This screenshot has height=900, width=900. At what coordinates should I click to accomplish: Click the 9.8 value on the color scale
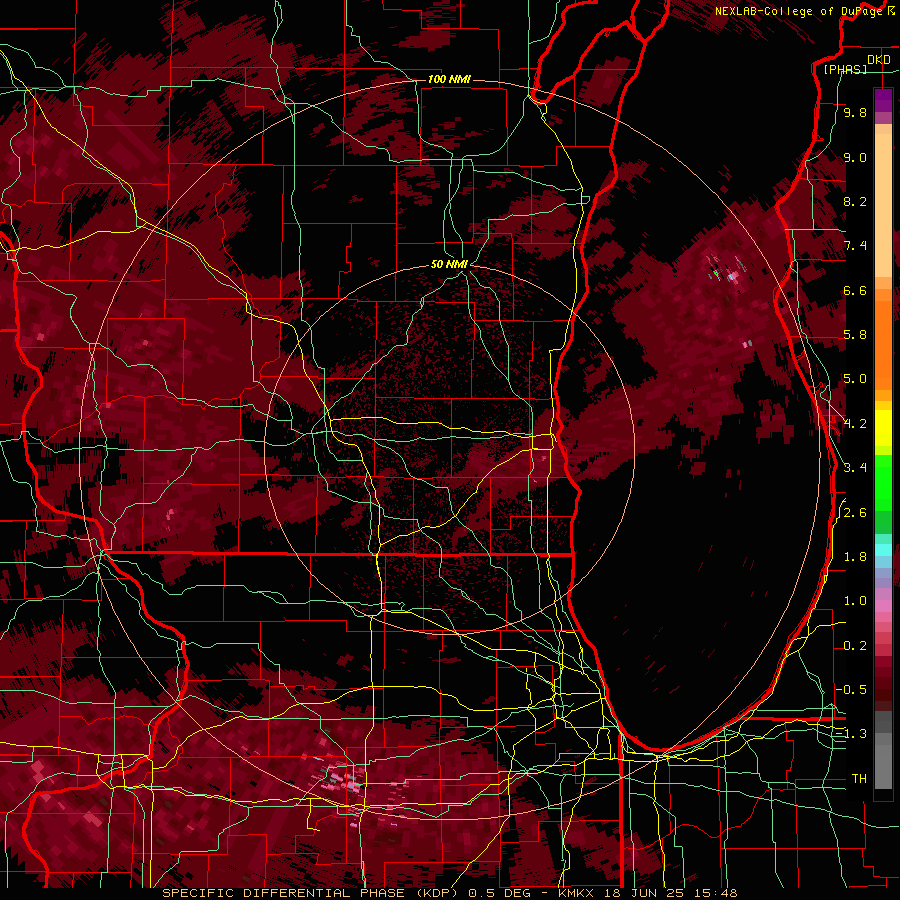tap(855, 112)
